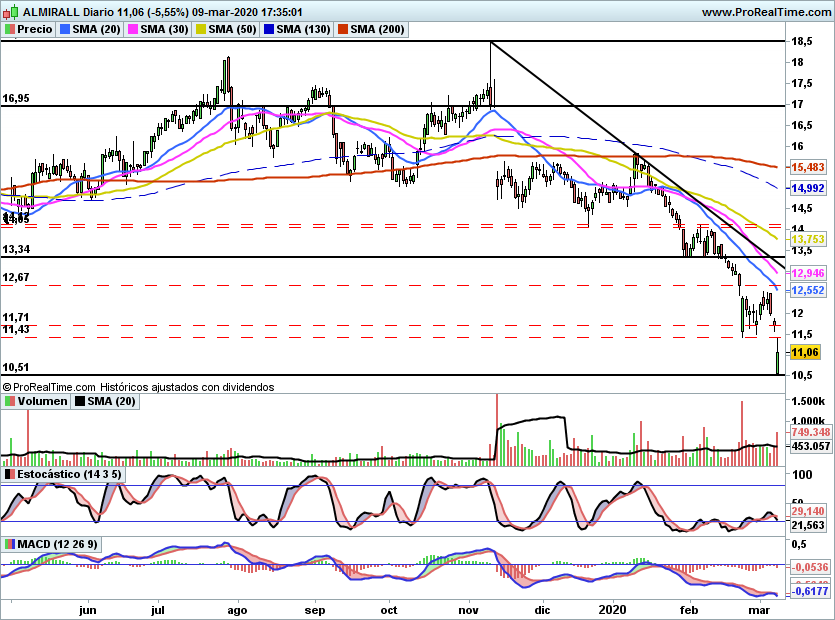Click the Volumen panel icon
This screenshot has width=835, height=620.
(9, 401)
